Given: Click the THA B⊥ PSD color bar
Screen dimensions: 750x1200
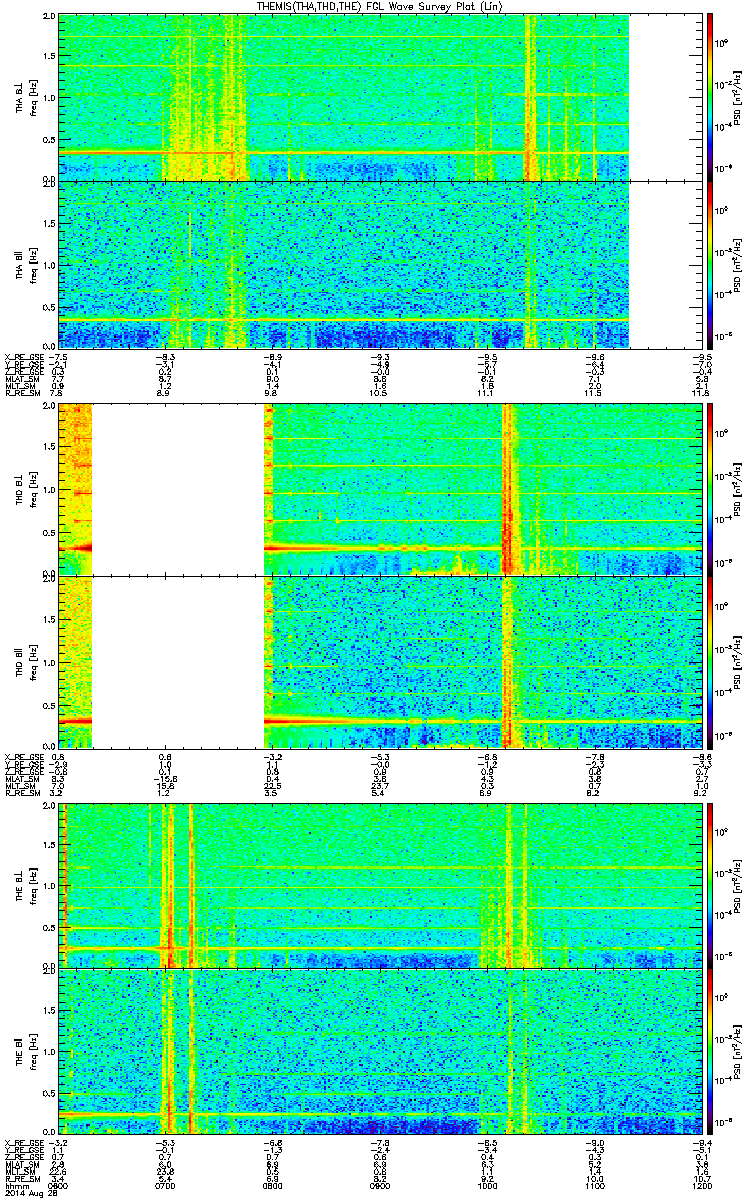Looking at the screenshot, I should pos(710,97).
